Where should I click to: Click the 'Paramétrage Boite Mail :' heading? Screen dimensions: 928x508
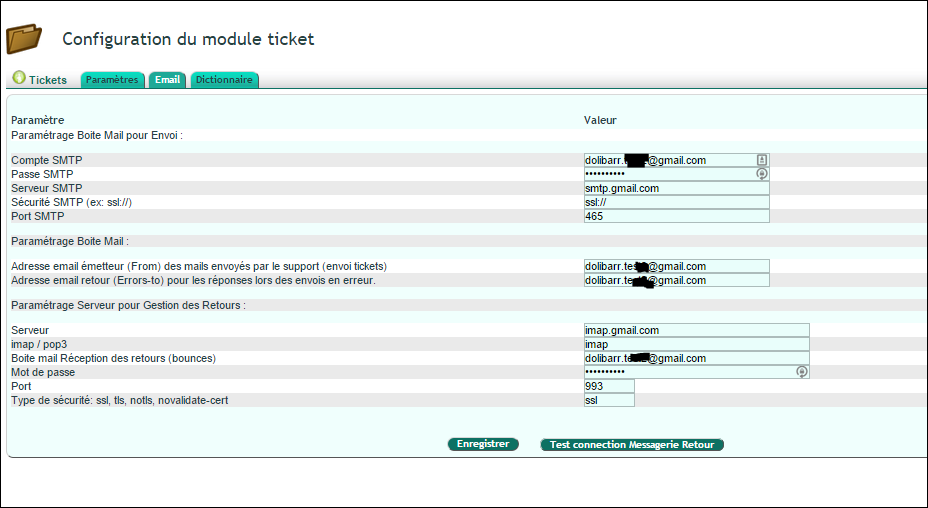pyautogui.click(x=70, y=242)
